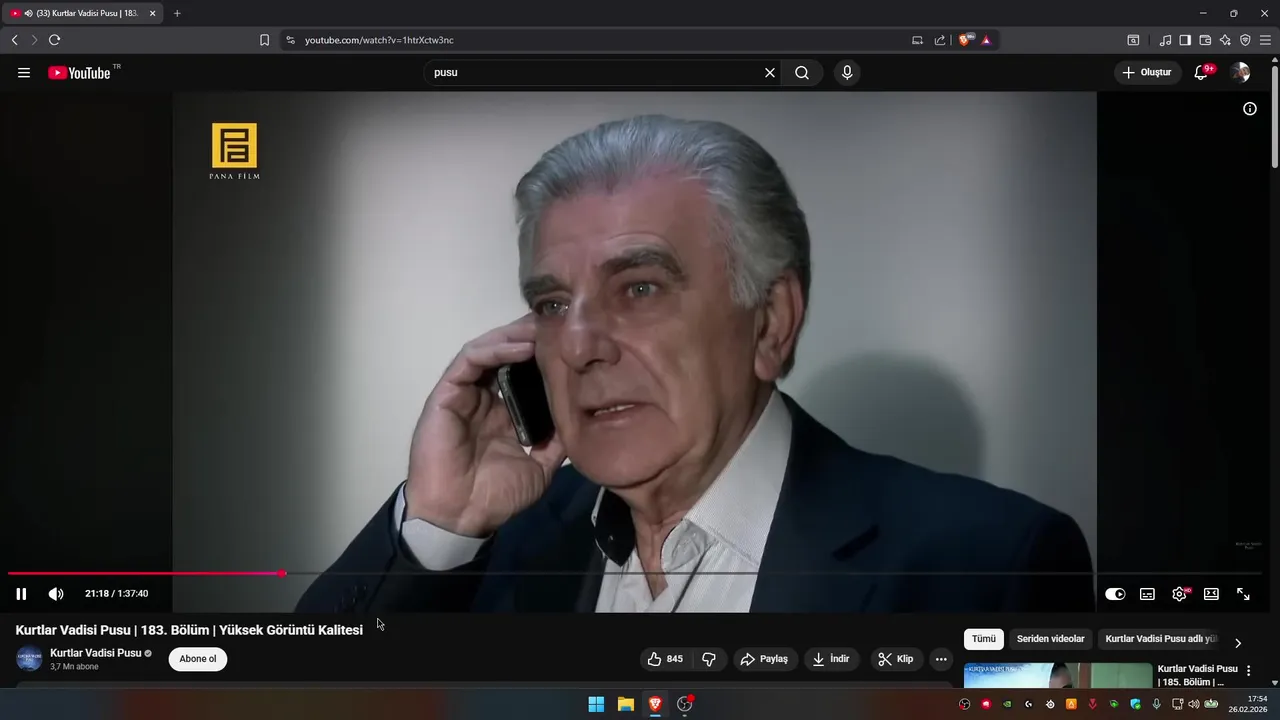
Task: Share this page from address bar
Action: tap(940, 40)
